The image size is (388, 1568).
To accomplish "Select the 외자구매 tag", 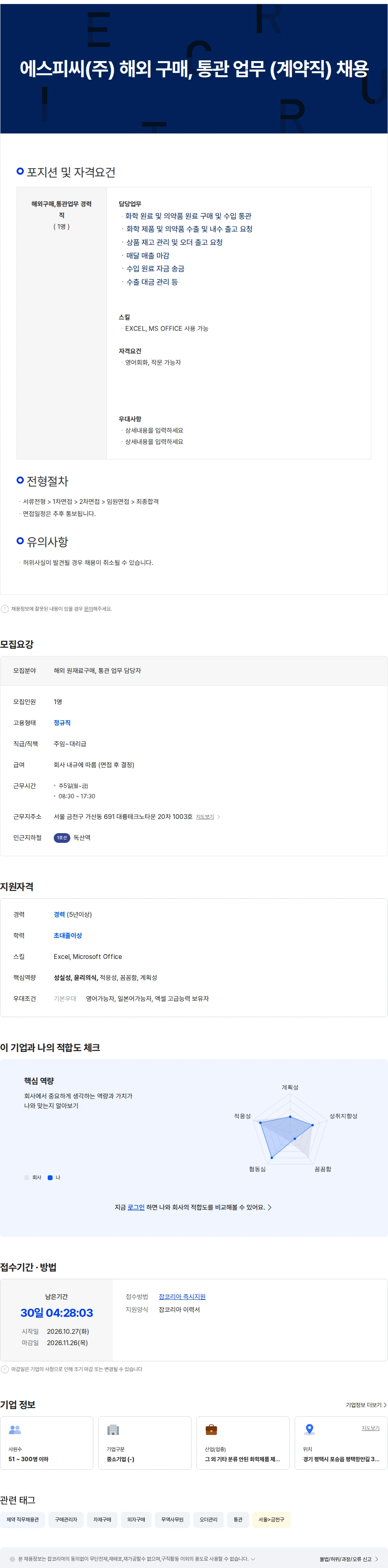I will pyautogui.click(x=136, y=1520).
